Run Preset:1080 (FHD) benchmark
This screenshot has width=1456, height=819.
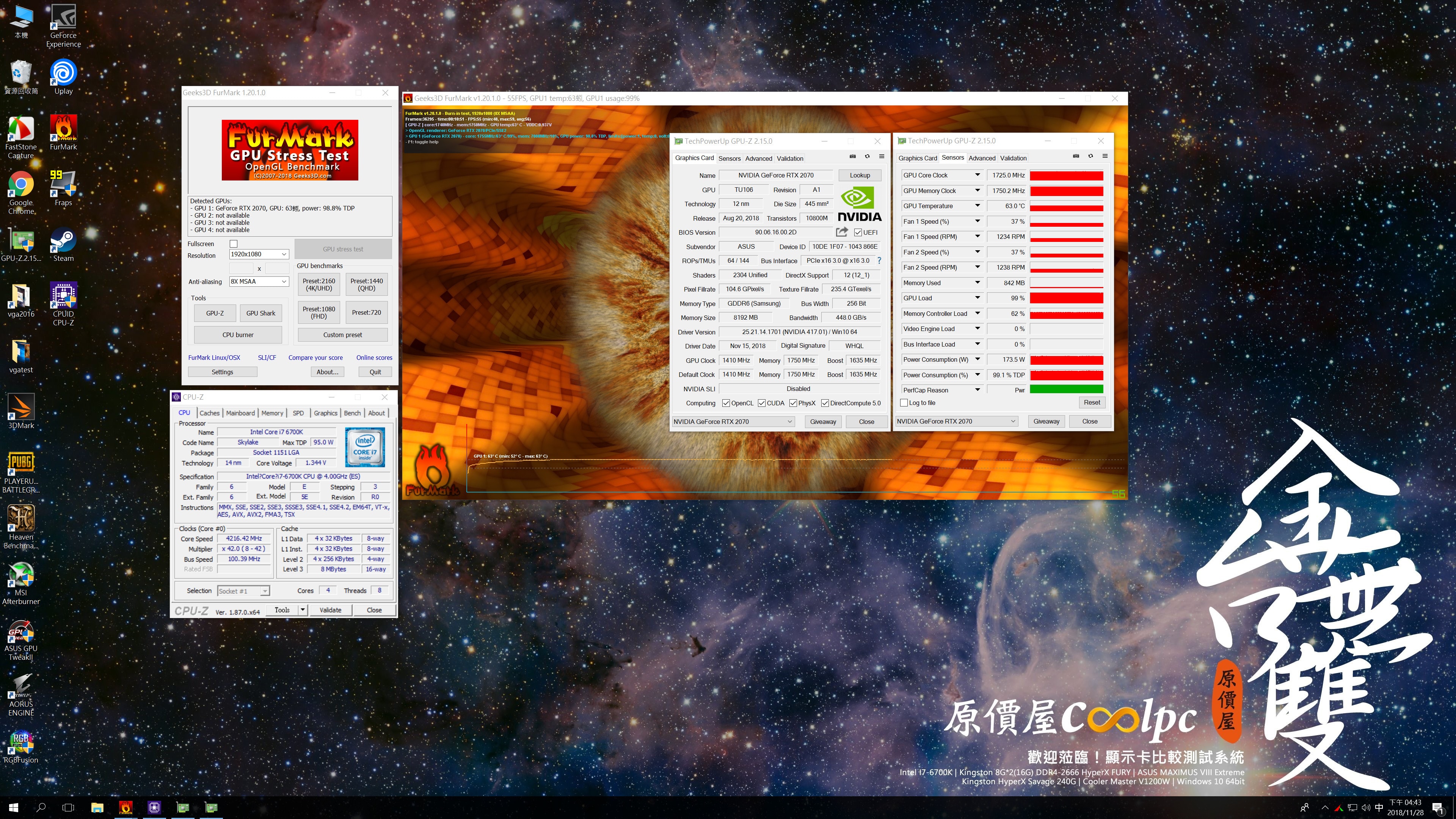click(319, 312)
